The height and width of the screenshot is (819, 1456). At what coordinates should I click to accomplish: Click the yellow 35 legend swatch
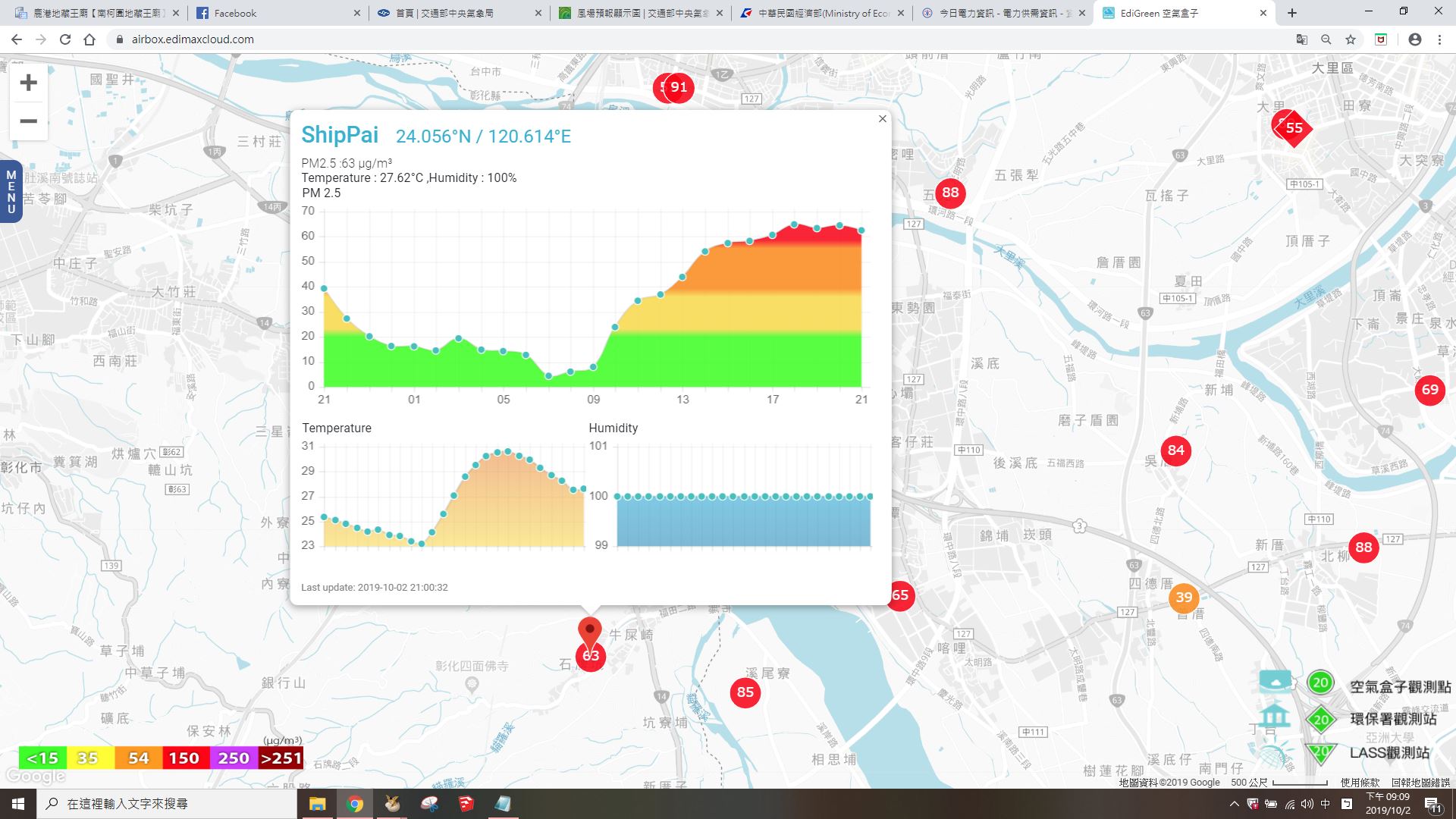coord(90,758)
